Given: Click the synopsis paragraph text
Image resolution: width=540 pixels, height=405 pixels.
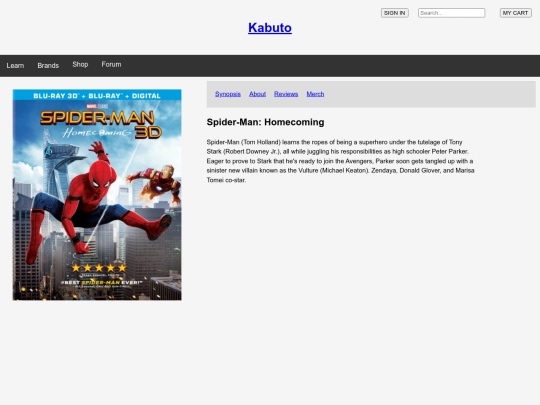Looking at the screenshot, I should [341, 161].
